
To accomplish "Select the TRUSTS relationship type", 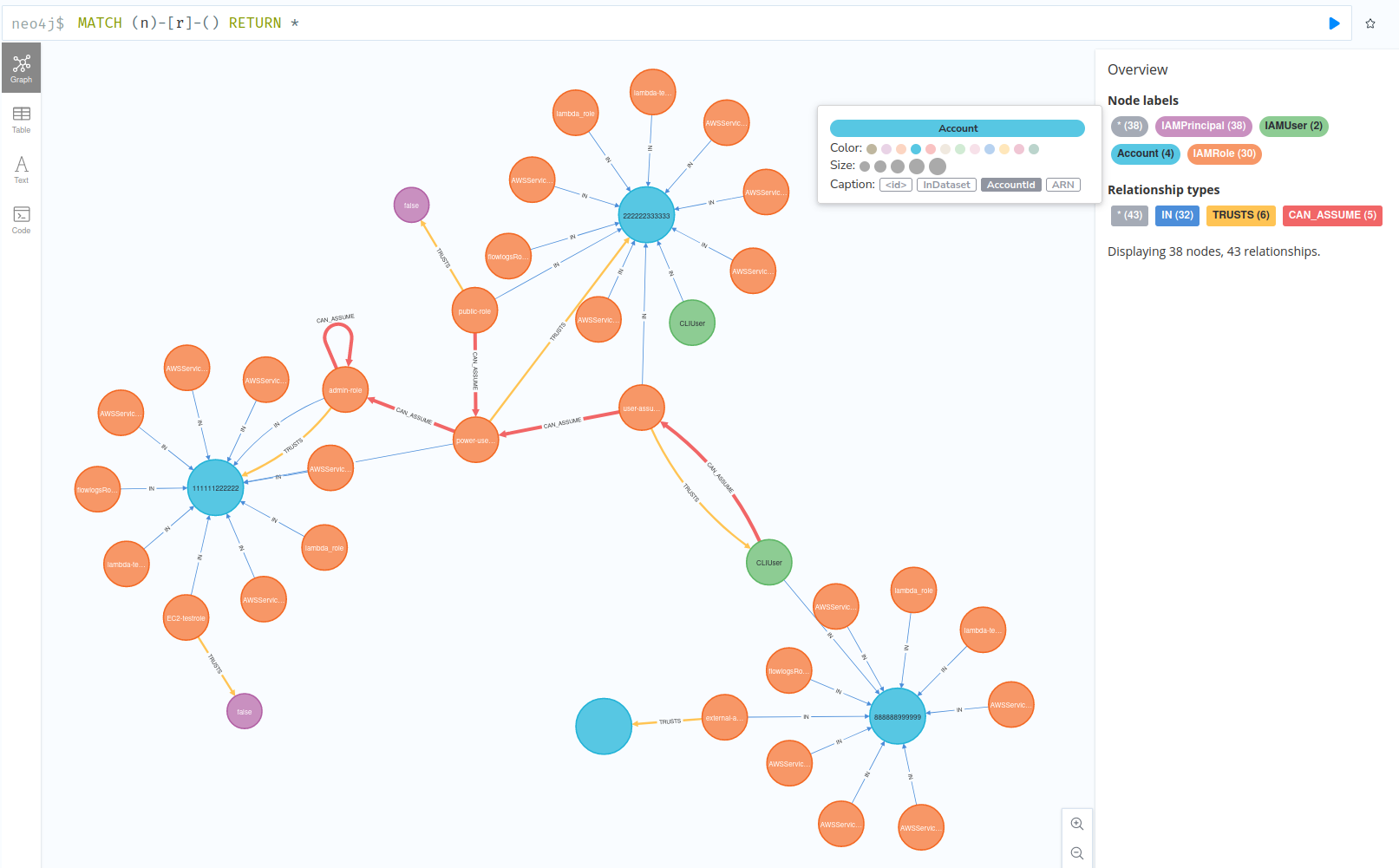I will [1240, 215].
